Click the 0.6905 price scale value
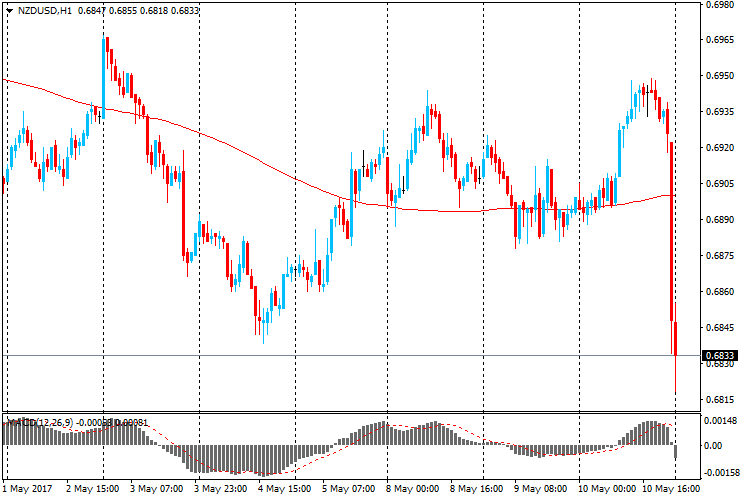Image resolution: width=740 pixels, height=500 pixels. (720, 184)
